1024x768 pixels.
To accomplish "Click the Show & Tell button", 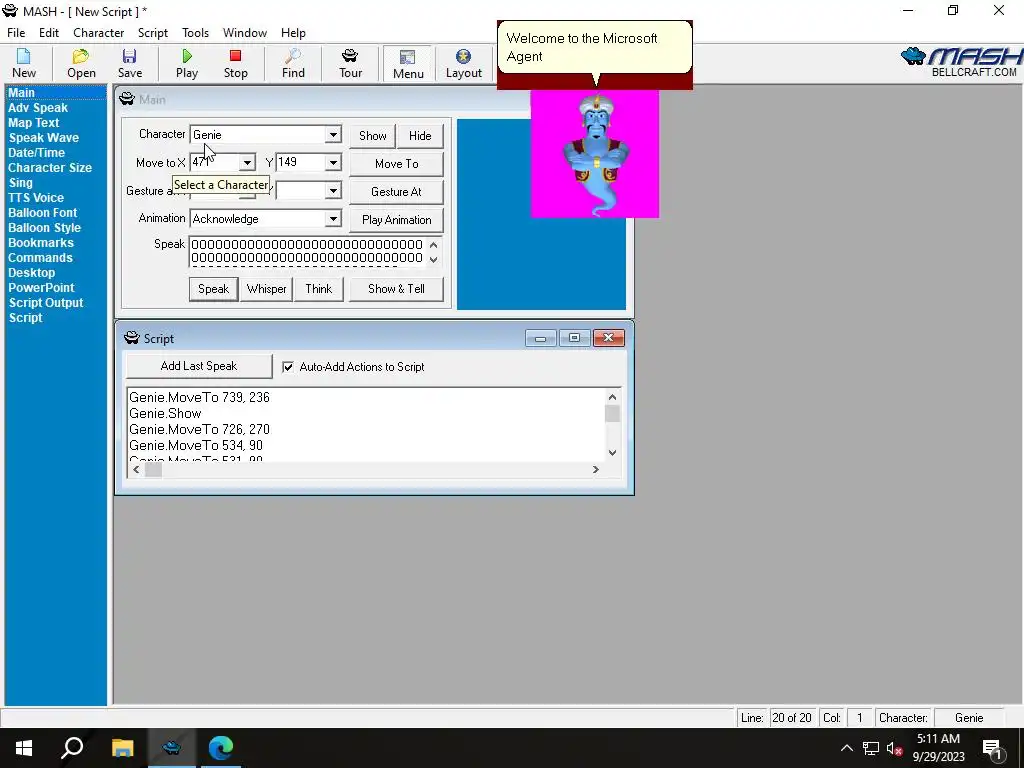I will (x=396, y=289).
